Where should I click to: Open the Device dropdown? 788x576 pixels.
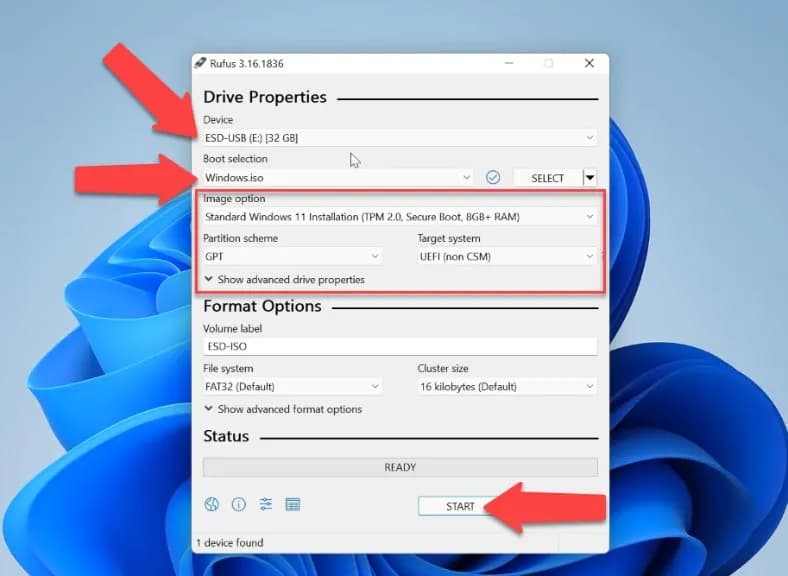(x=400, y=138)
